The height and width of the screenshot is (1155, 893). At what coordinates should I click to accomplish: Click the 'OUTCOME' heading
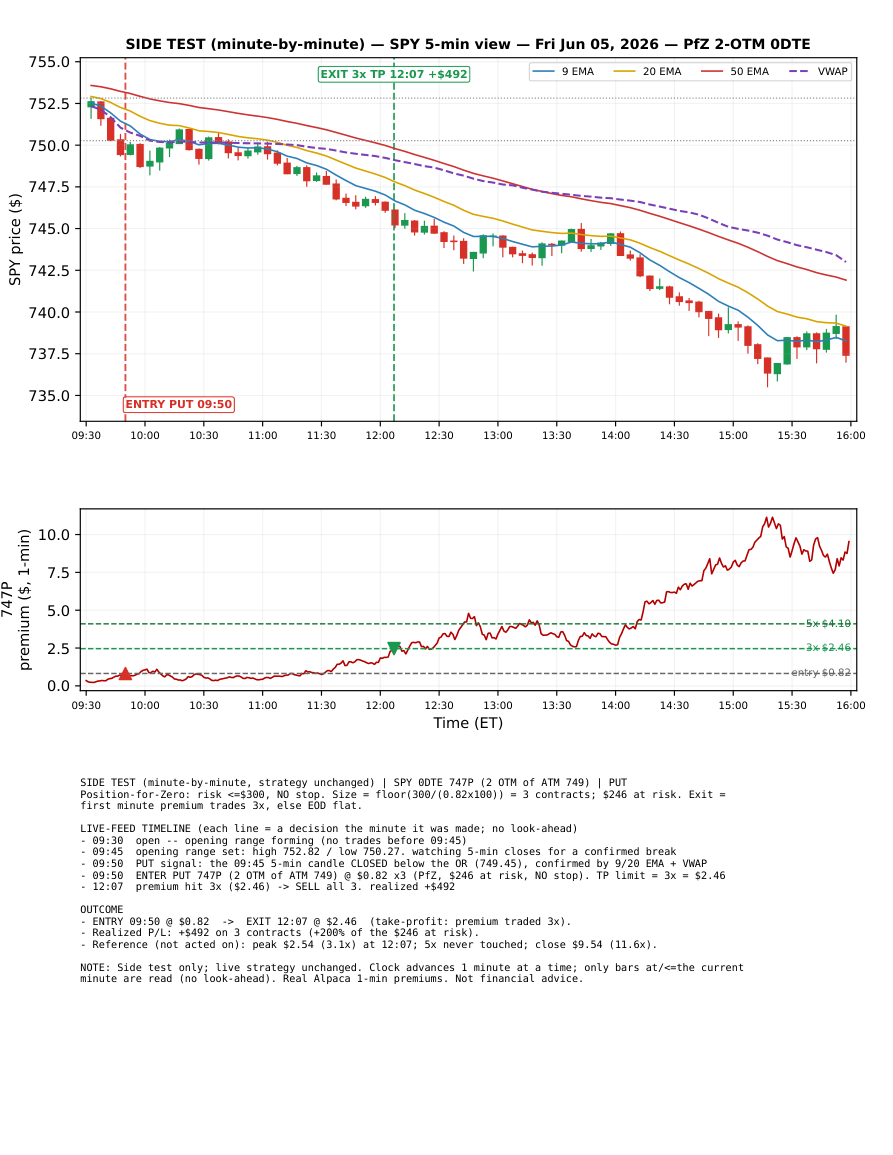point(102,910)
